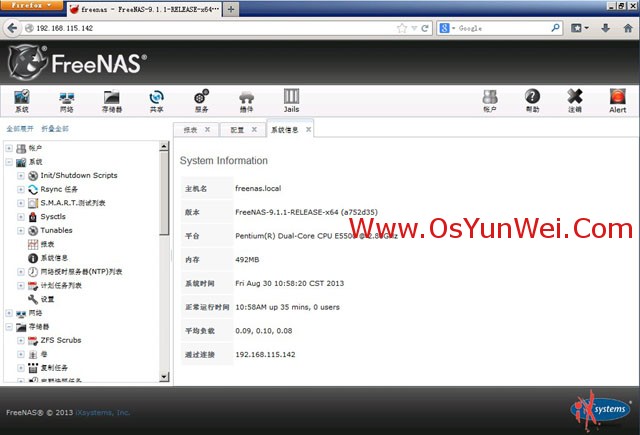Click the 折叠全部 (Collapse all) link
Screen dimensions: 640x435
tap(55, 129)
